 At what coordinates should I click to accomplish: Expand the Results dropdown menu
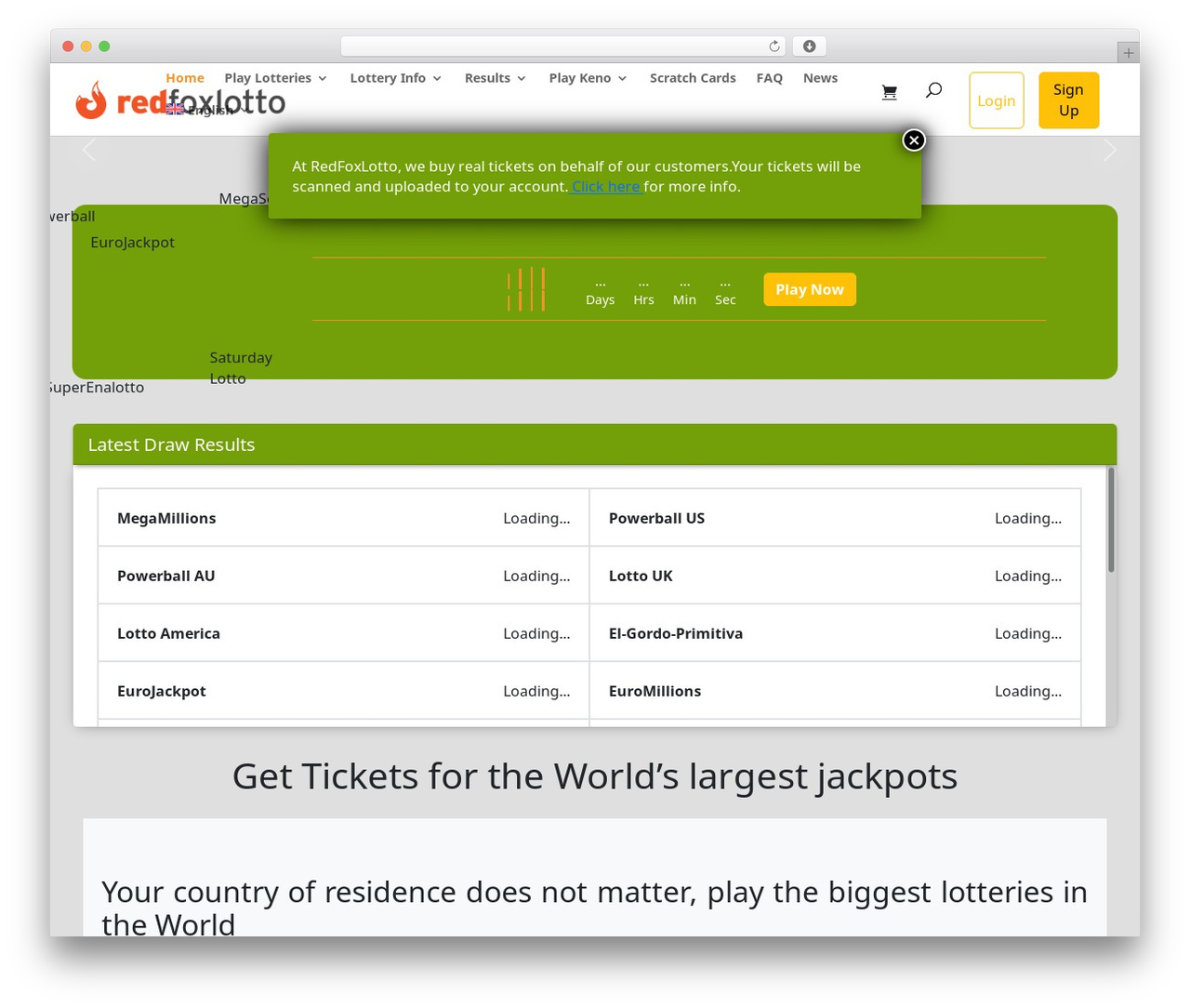(495, 78)
